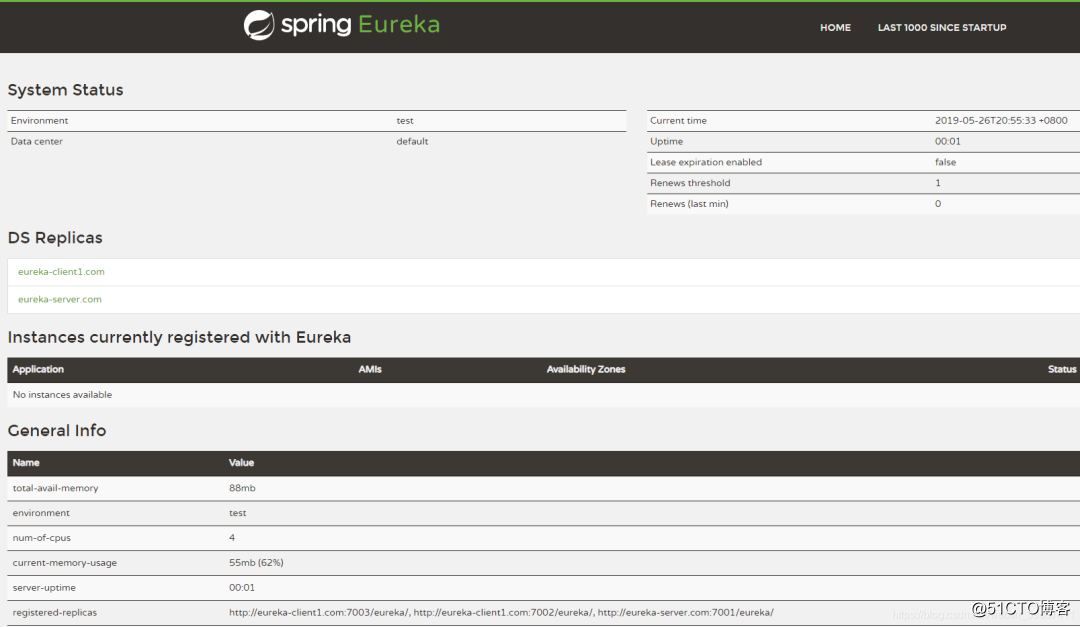Select the 'false' lease expiration value
1080x627 pixels.
pyautogui.click(x=945, y=162)
